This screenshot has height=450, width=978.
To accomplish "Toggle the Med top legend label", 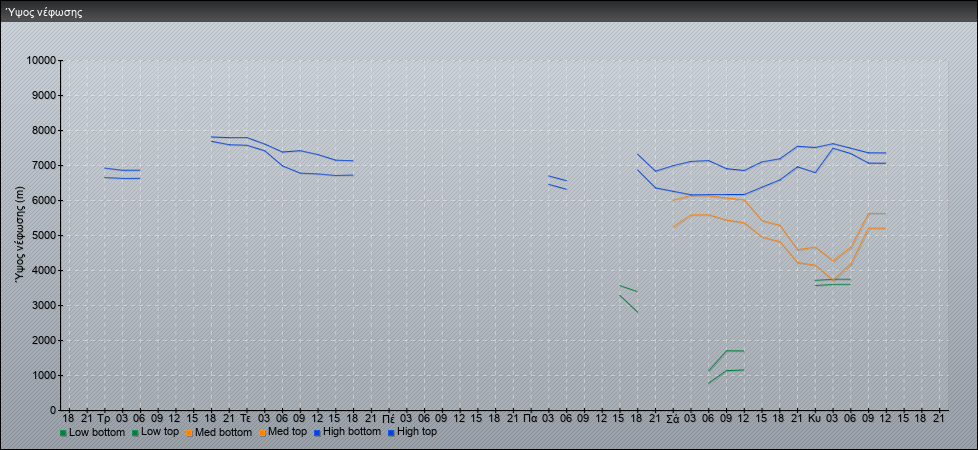I will point(288,432).
